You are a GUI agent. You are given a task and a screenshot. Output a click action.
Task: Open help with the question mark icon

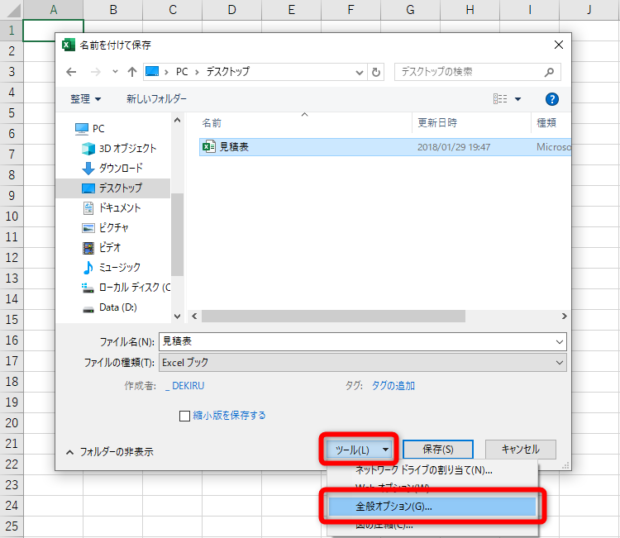tap(552, 99)
